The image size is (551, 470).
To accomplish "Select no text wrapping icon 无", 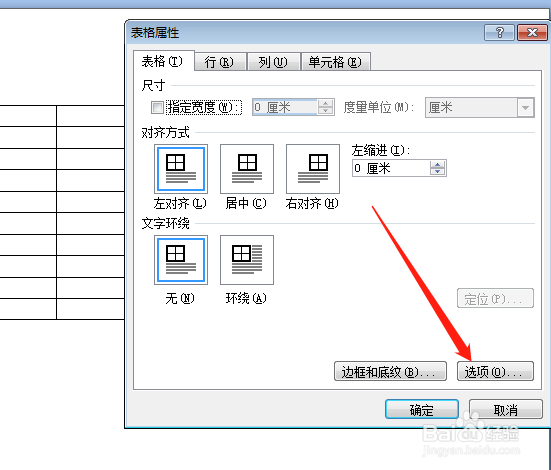I will click(x=181, y=260).
